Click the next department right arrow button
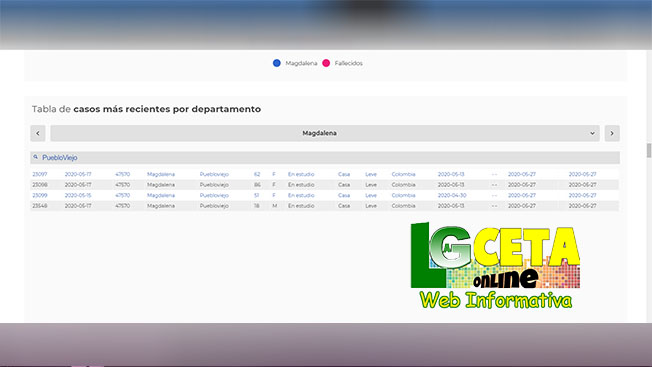Screen dimensions: 652x367 (x=612, y=133)
